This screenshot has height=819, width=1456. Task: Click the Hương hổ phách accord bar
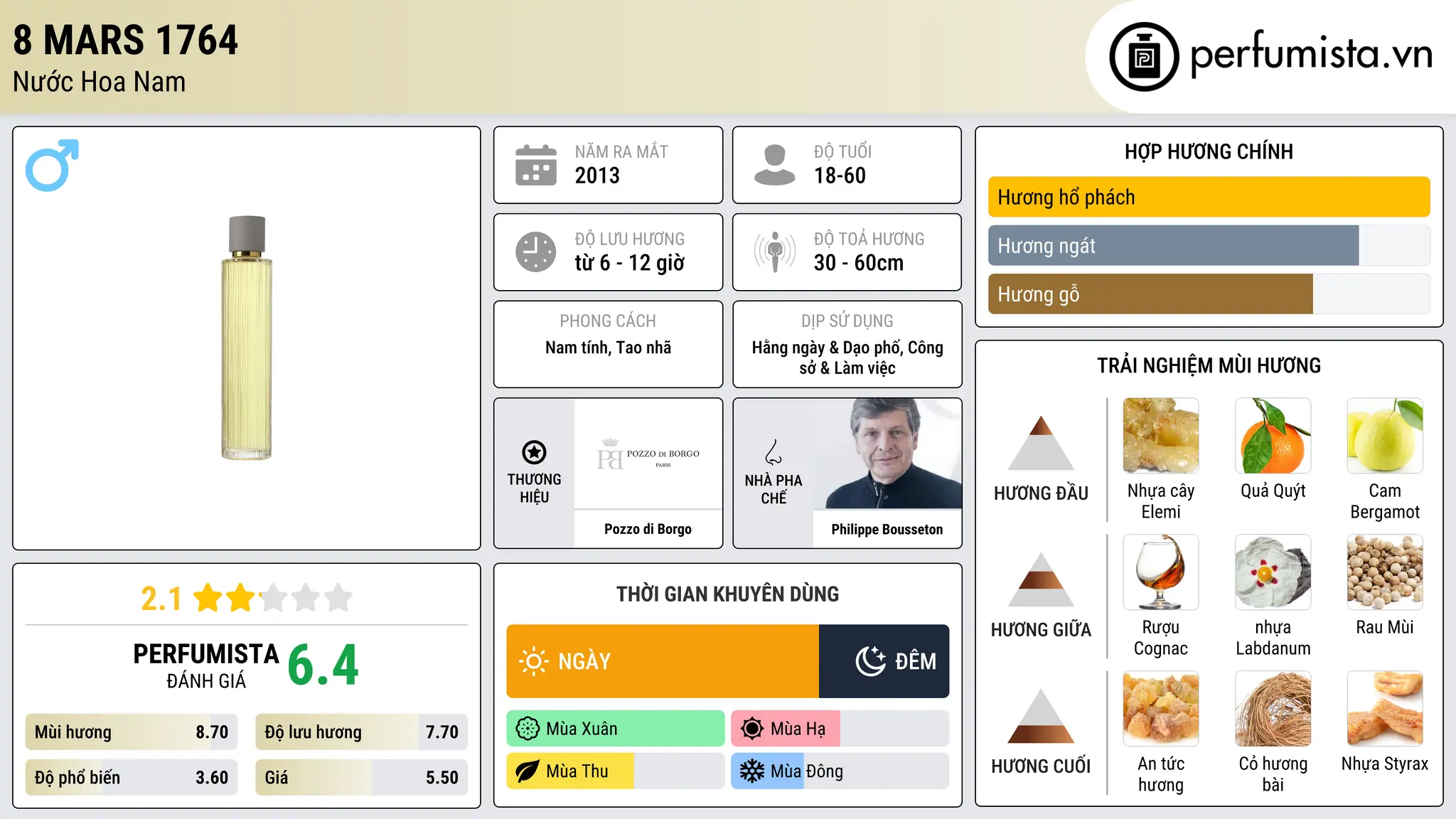(x=1209, y=197)
